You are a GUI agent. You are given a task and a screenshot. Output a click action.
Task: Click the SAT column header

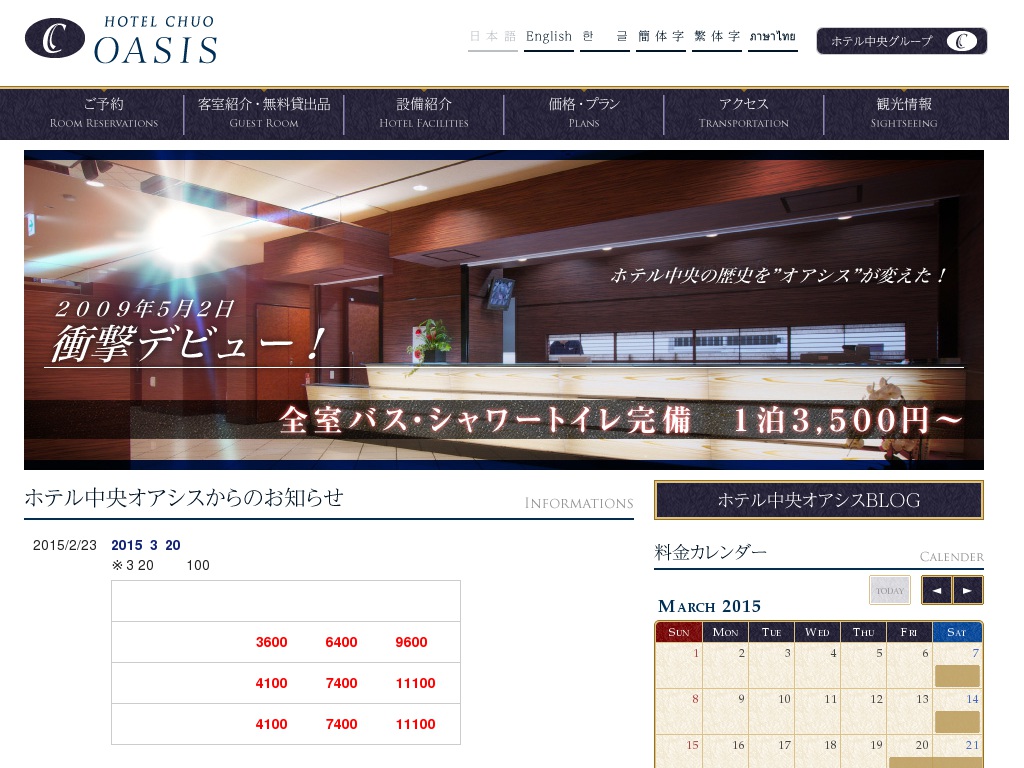pyautogui.click(x=957, y=632)
